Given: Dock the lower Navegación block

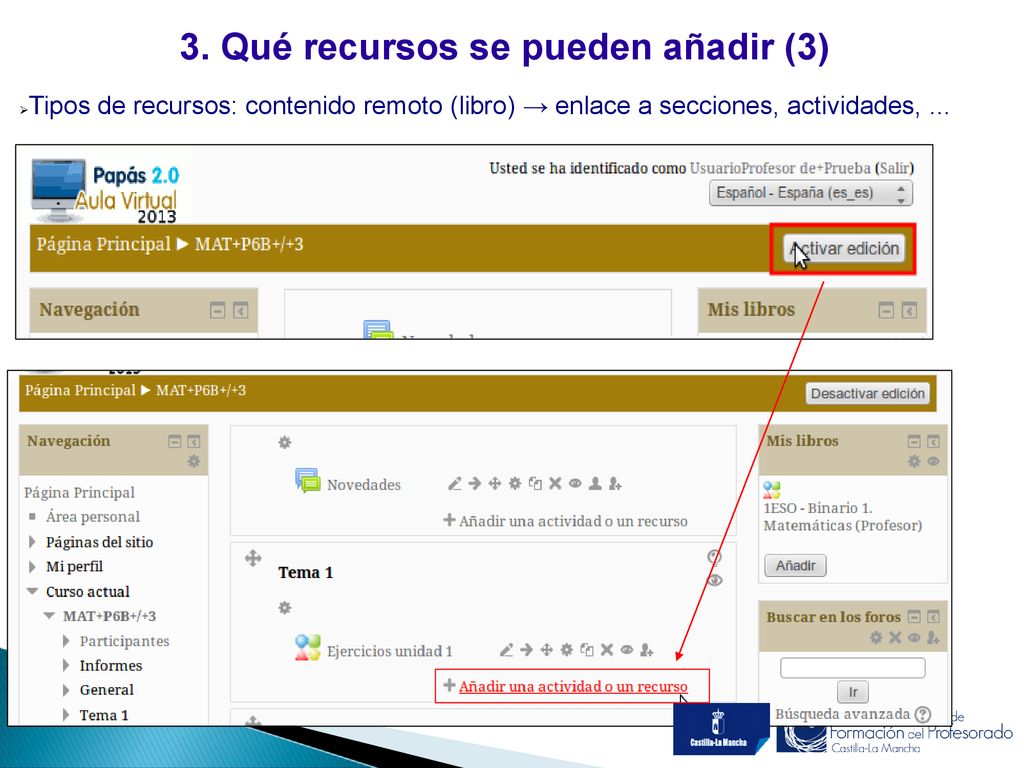Looking at the screenshot, I should pyautogui.click(x=194, y=441).
